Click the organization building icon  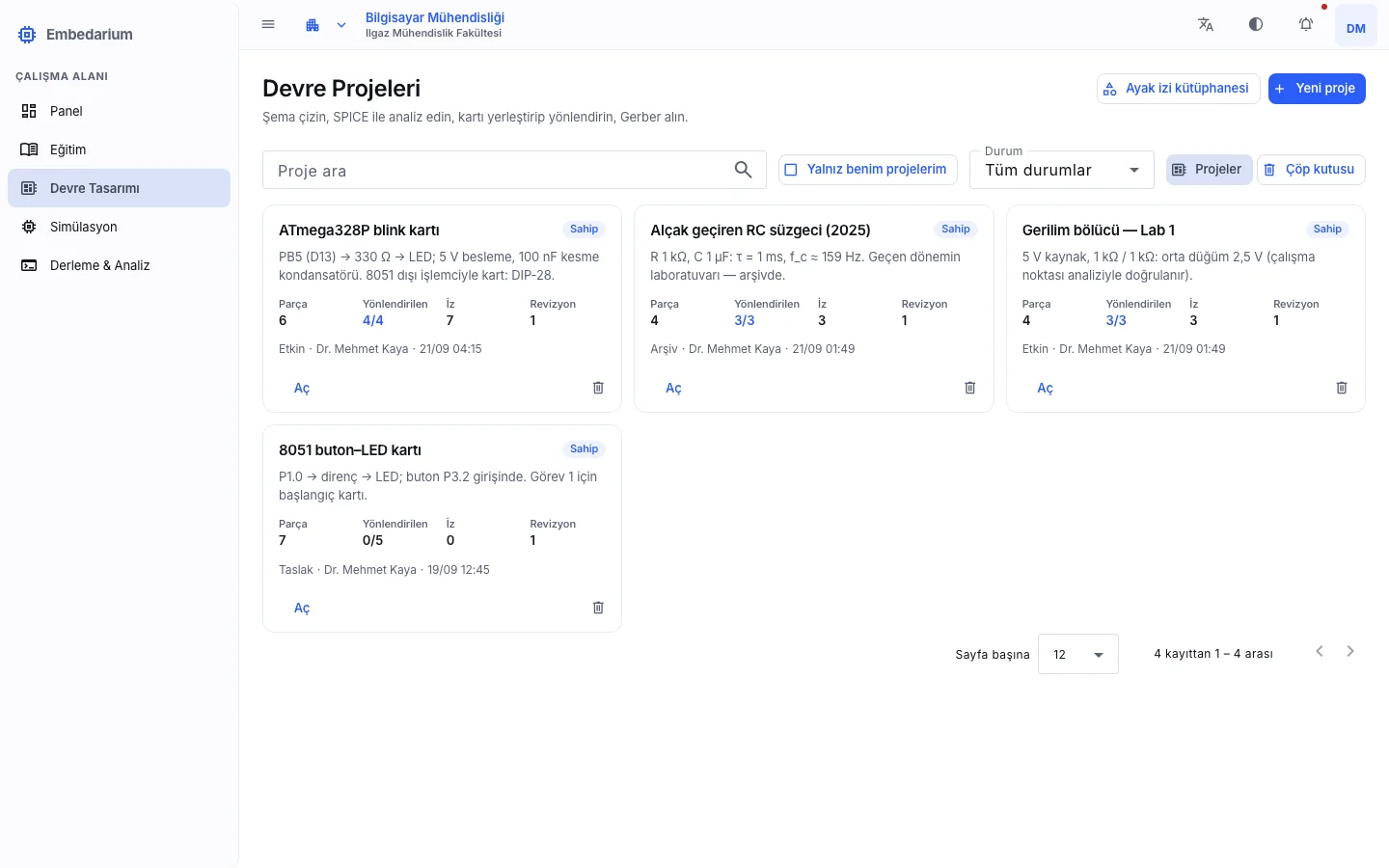313,25
